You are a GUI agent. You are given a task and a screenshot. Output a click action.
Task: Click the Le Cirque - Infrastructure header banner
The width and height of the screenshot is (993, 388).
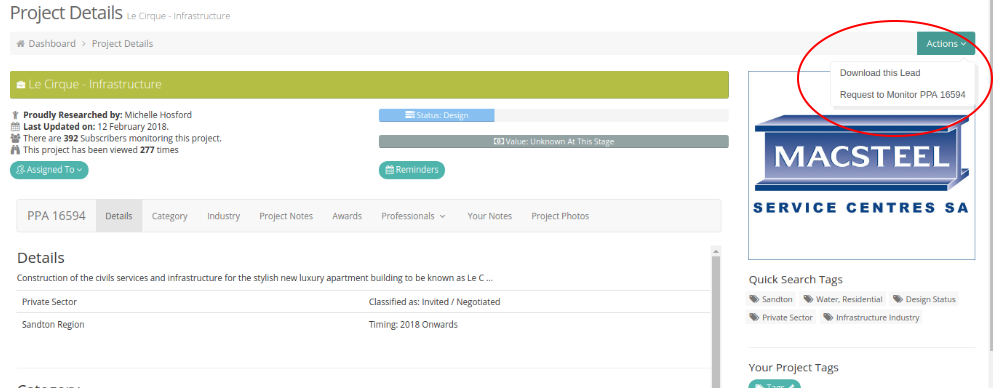(369, 85)
